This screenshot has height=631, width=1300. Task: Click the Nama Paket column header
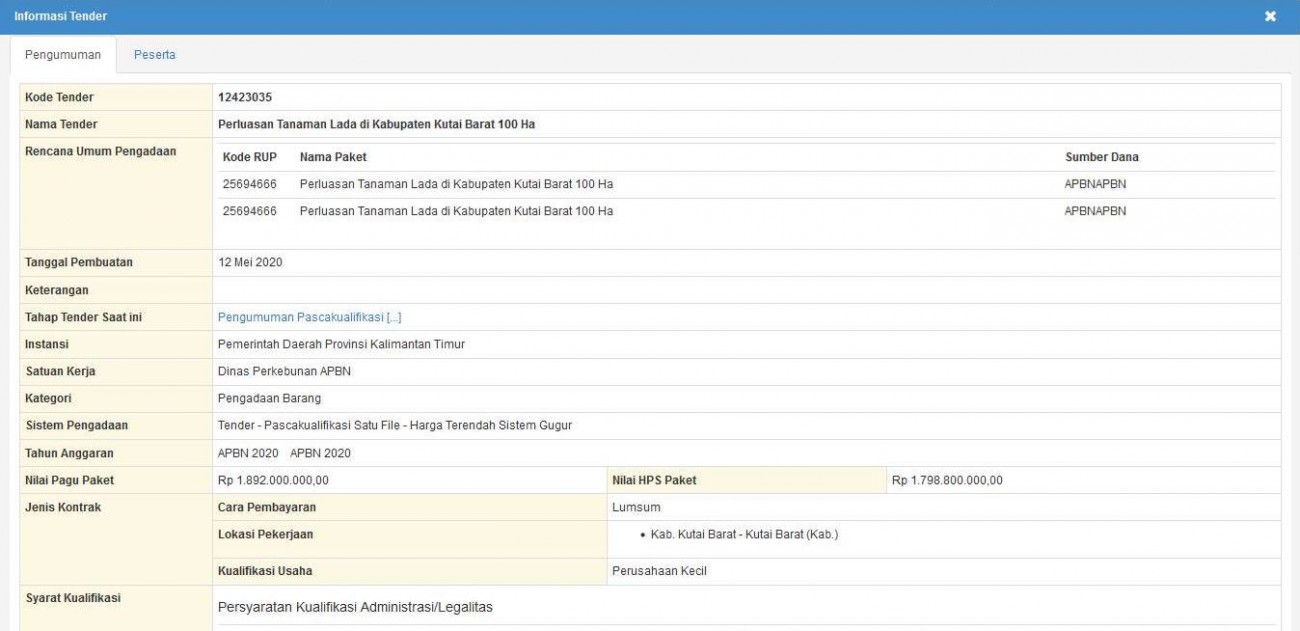(326, 157)
